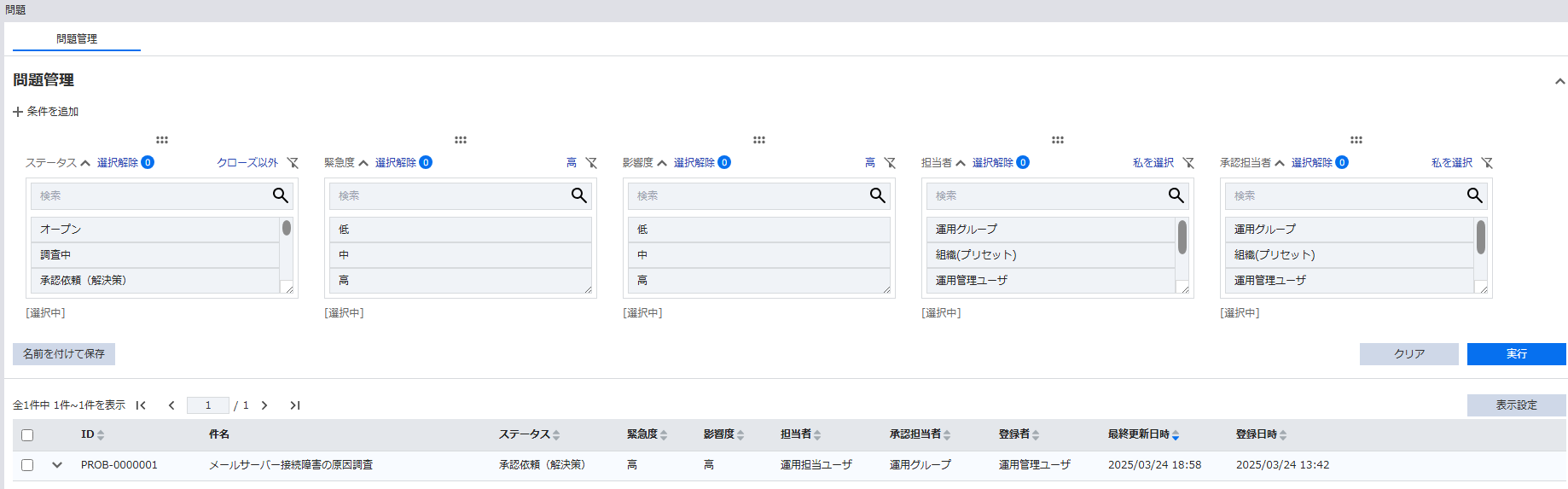Click the search magnifier in 担当者 filter
This screenshot has height=489, width=1568.
click(x=1176, y=195)
